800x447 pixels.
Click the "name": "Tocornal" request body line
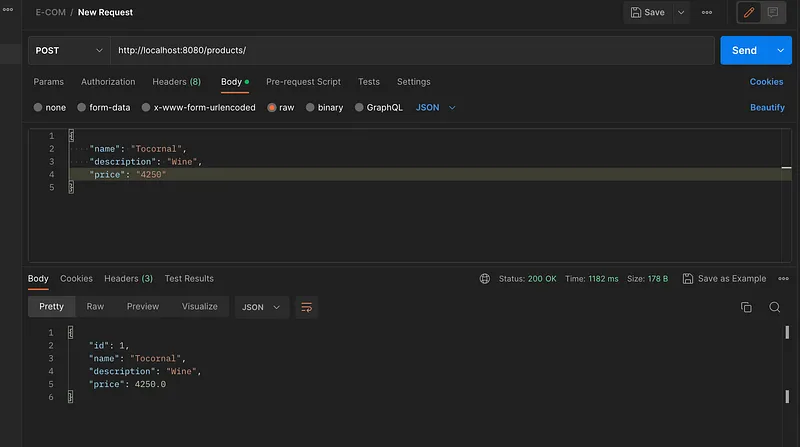tap(138, 149)
